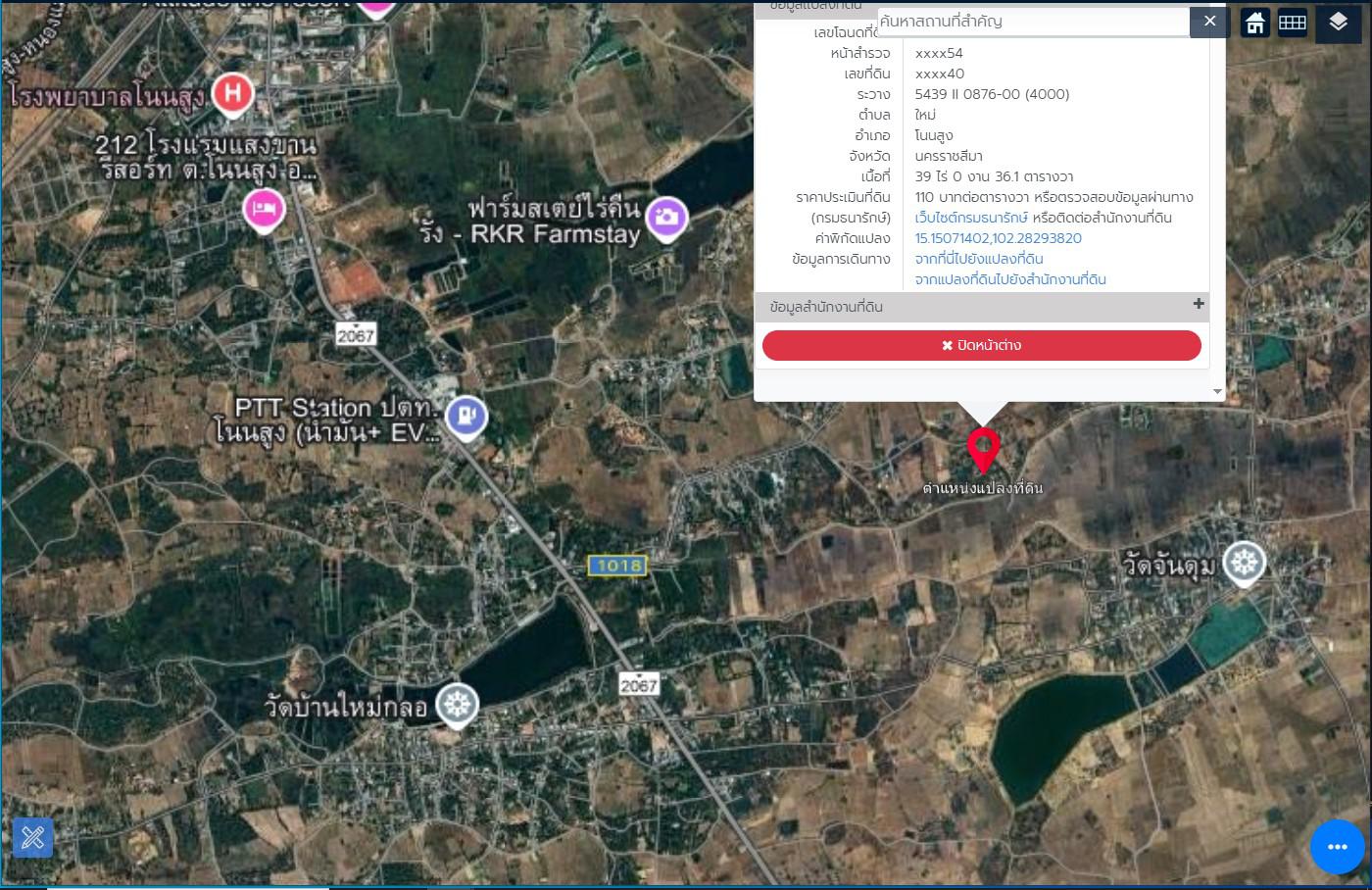Click the RKR Farmstay camera marker
This screenshot has width=1372, height=890.
666,217
